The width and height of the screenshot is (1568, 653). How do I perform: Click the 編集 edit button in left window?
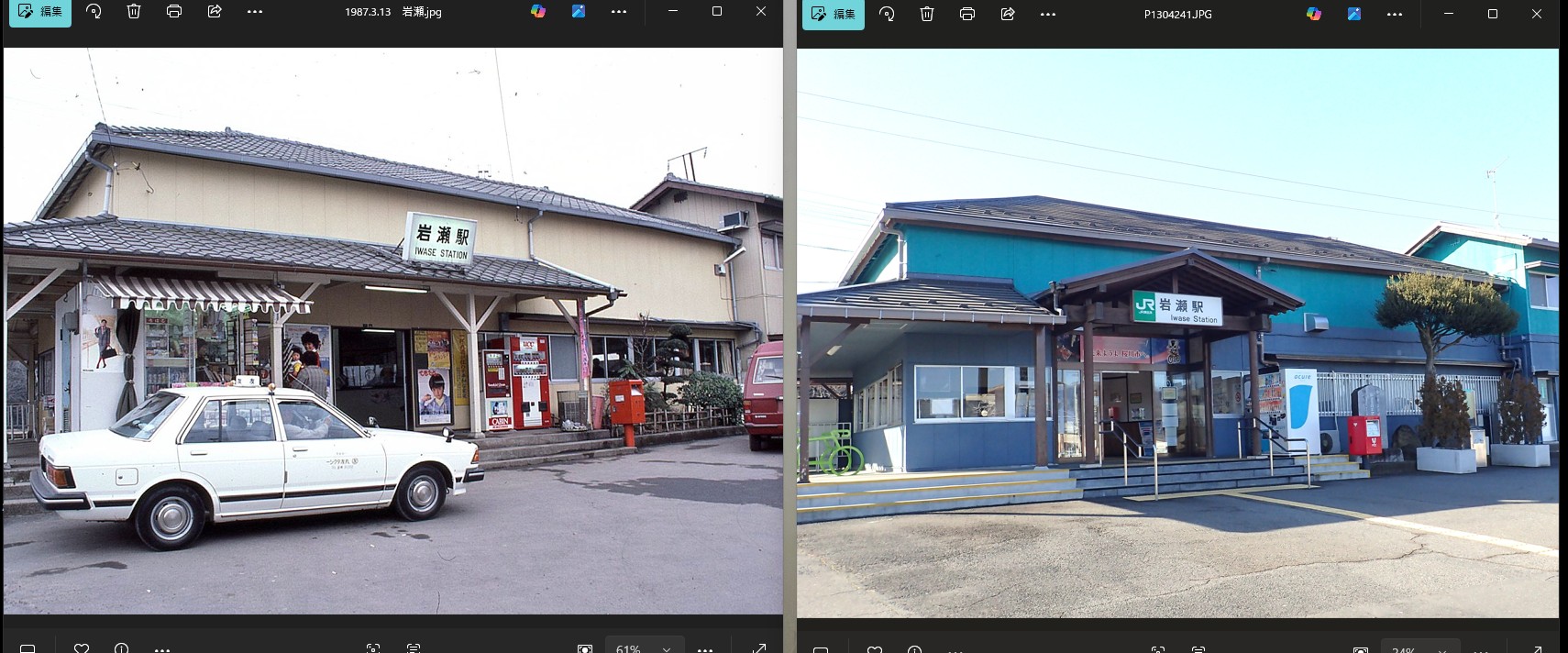tap(40, 12)
